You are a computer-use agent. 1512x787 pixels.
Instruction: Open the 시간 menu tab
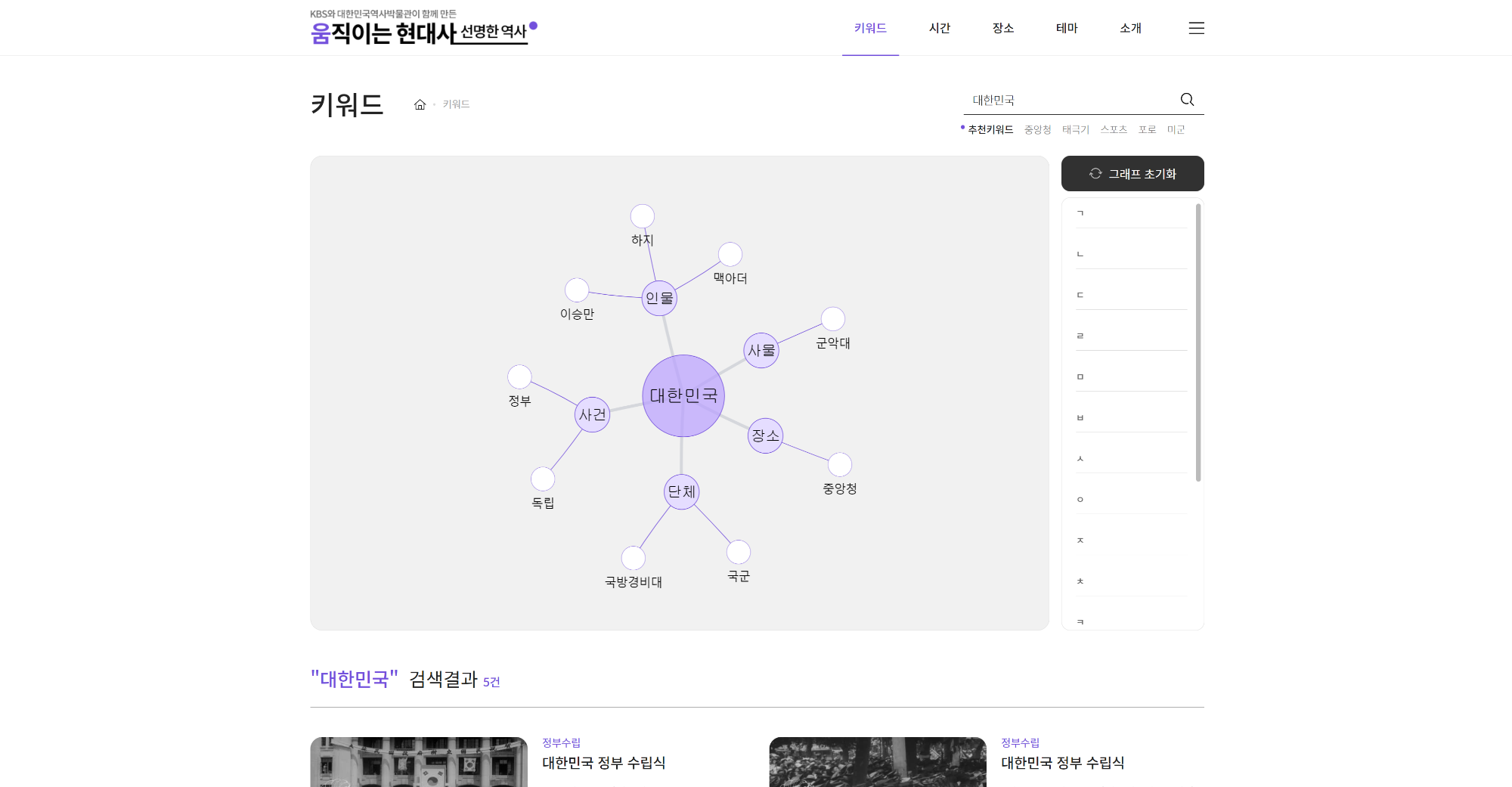click(939, 28)
